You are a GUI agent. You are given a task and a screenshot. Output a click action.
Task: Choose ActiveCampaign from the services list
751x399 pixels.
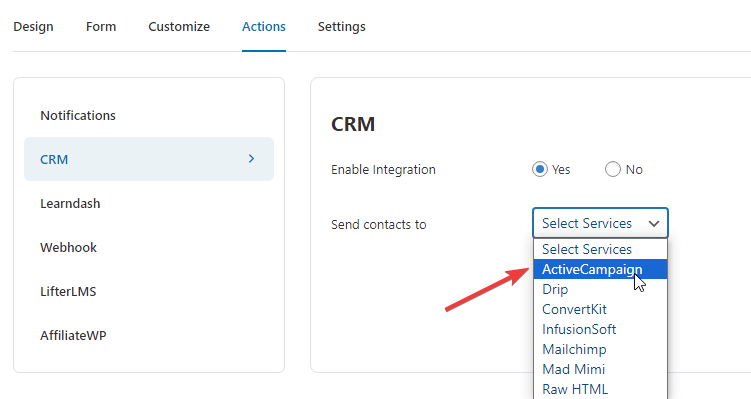[600, 269]
